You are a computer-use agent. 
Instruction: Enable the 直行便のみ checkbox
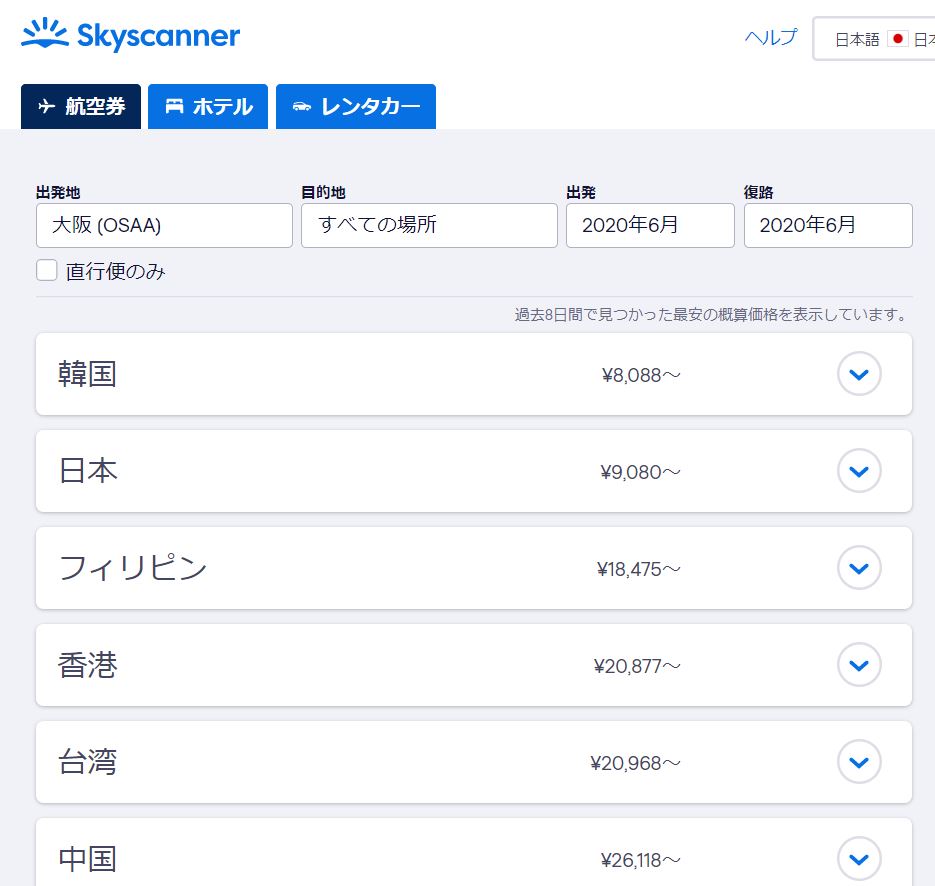[x=47, y=270]
